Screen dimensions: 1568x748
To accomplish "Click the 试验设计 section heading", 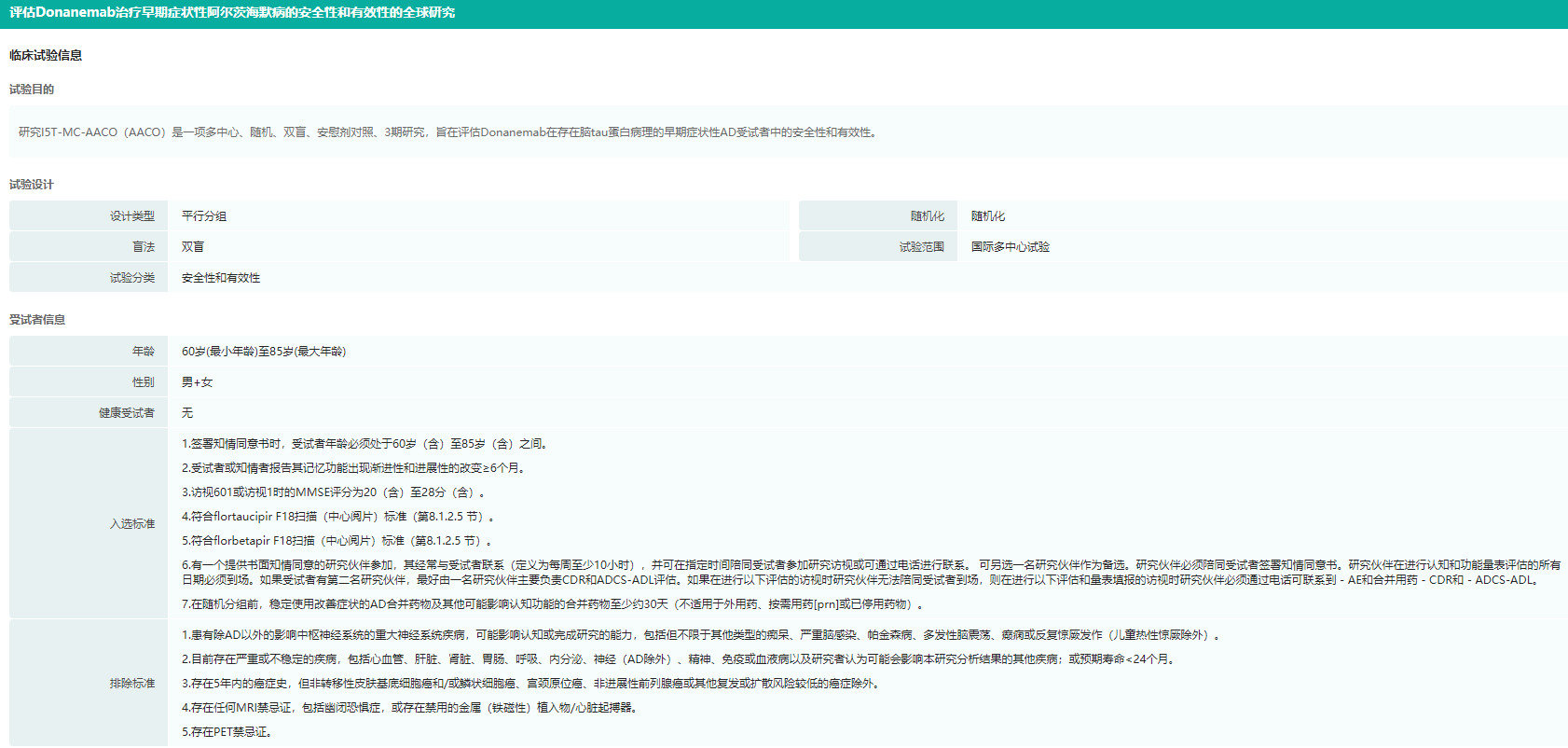I will coord(32,185).
